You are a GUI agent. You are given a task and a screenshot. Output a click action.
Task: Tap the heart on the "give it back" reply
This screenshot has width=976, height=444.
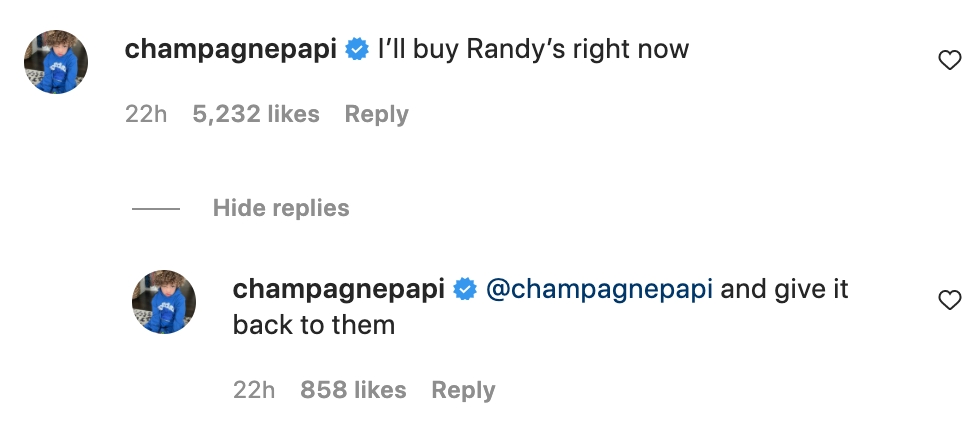click(x=949, y=300)
